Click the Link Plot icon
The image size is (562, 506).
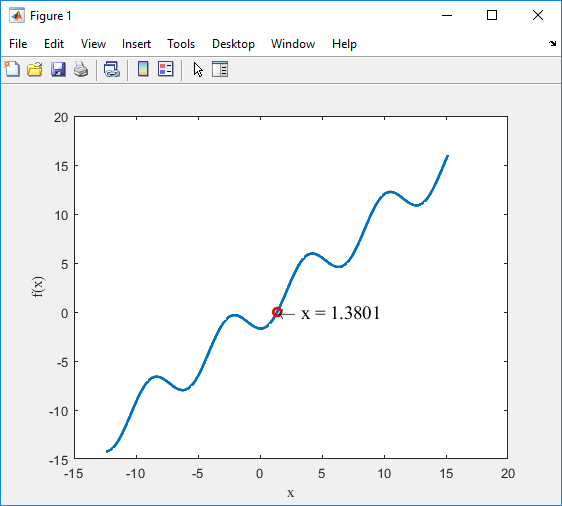(x=112, y=69)
